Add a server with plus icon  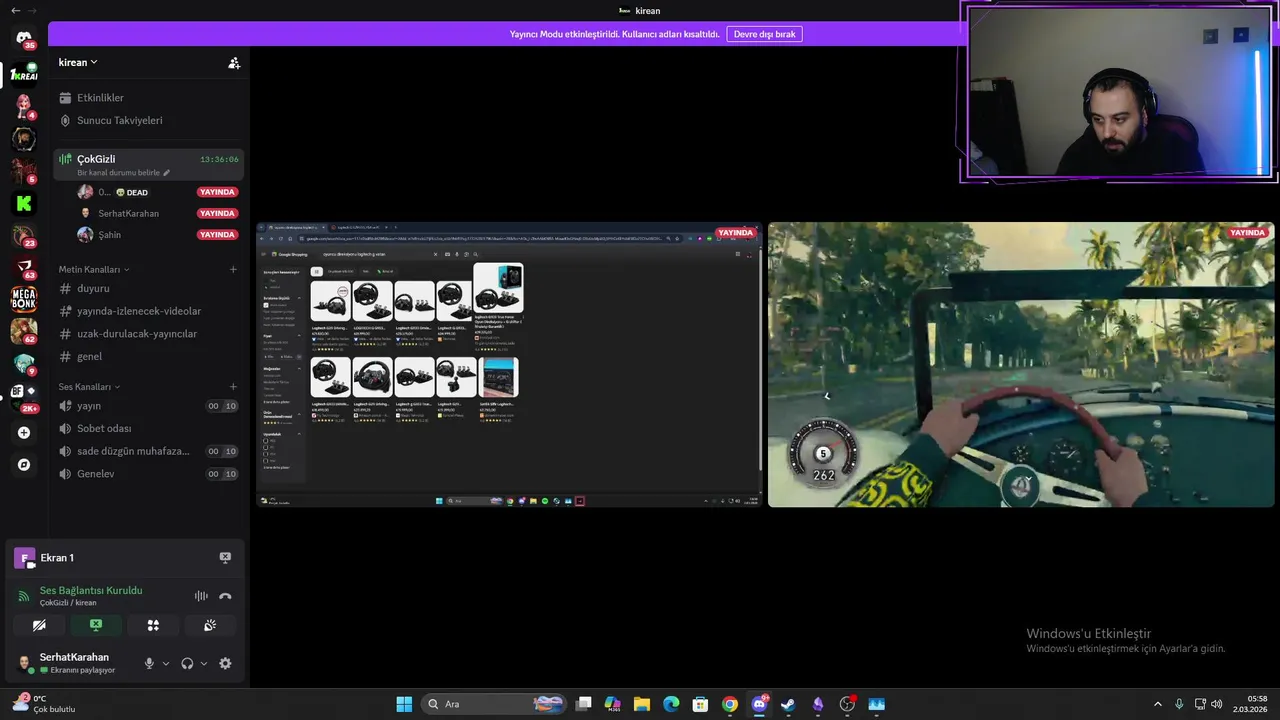click(24, 433)
